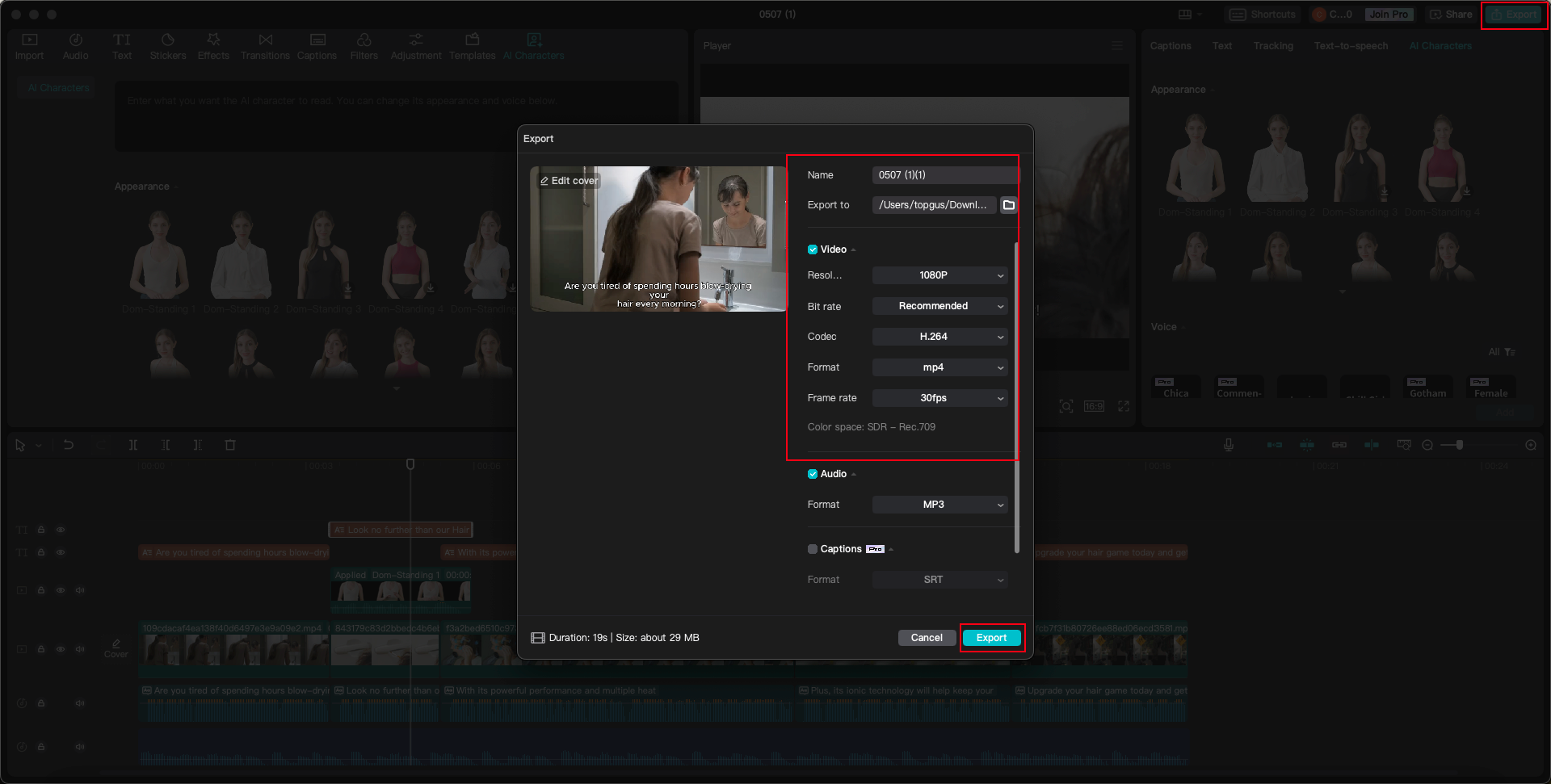Click the delete trash icon in timeline toolbar
1551x784 pixels.
230,445
